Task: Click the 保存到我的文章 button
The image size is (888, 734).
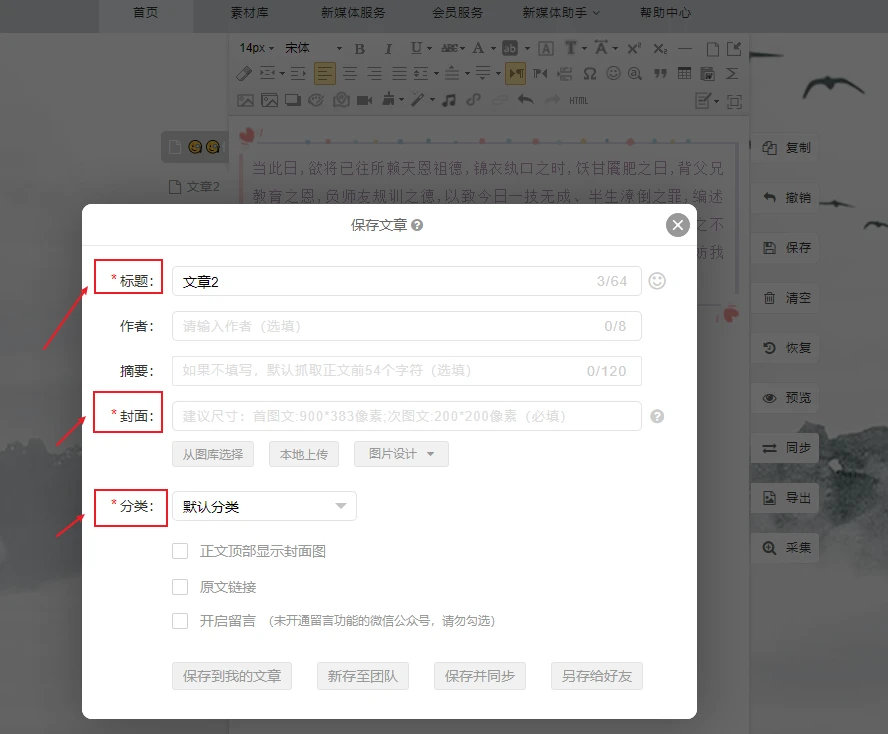Action: click(x=232, y=676)
